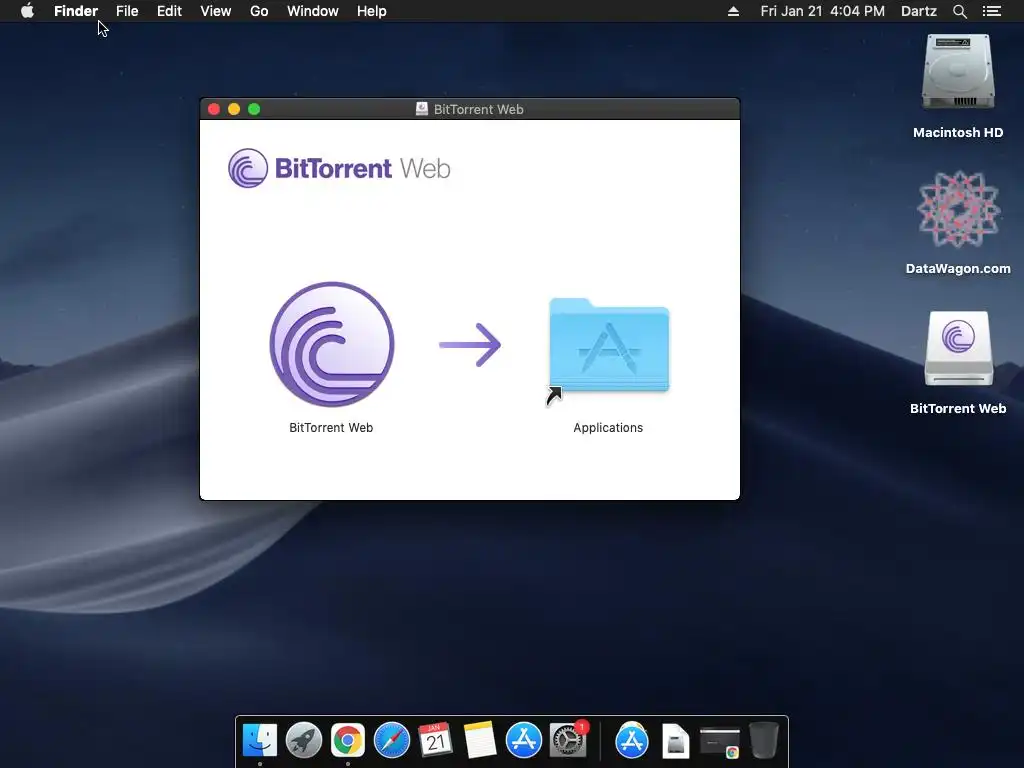This screenshot has height=768, width=1024.
Task: Open System Preferences with badge in Dock
Action: tap(568, 740)
